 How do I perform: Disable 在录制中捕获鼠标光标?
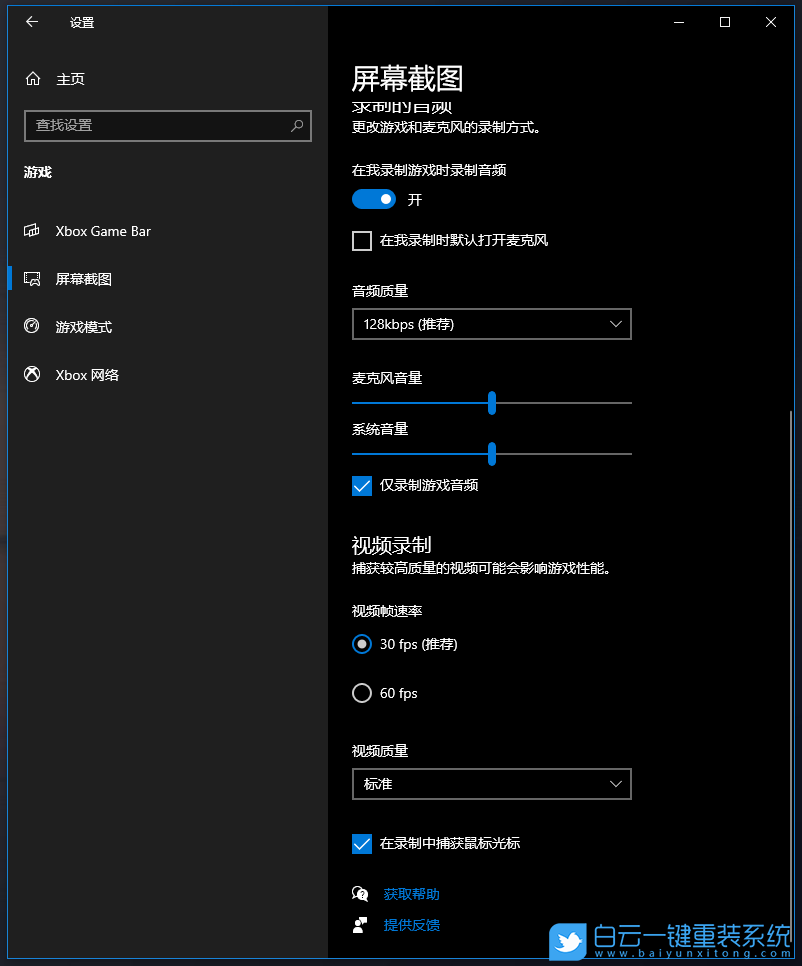pyautogui.click(x=362, y=843)
